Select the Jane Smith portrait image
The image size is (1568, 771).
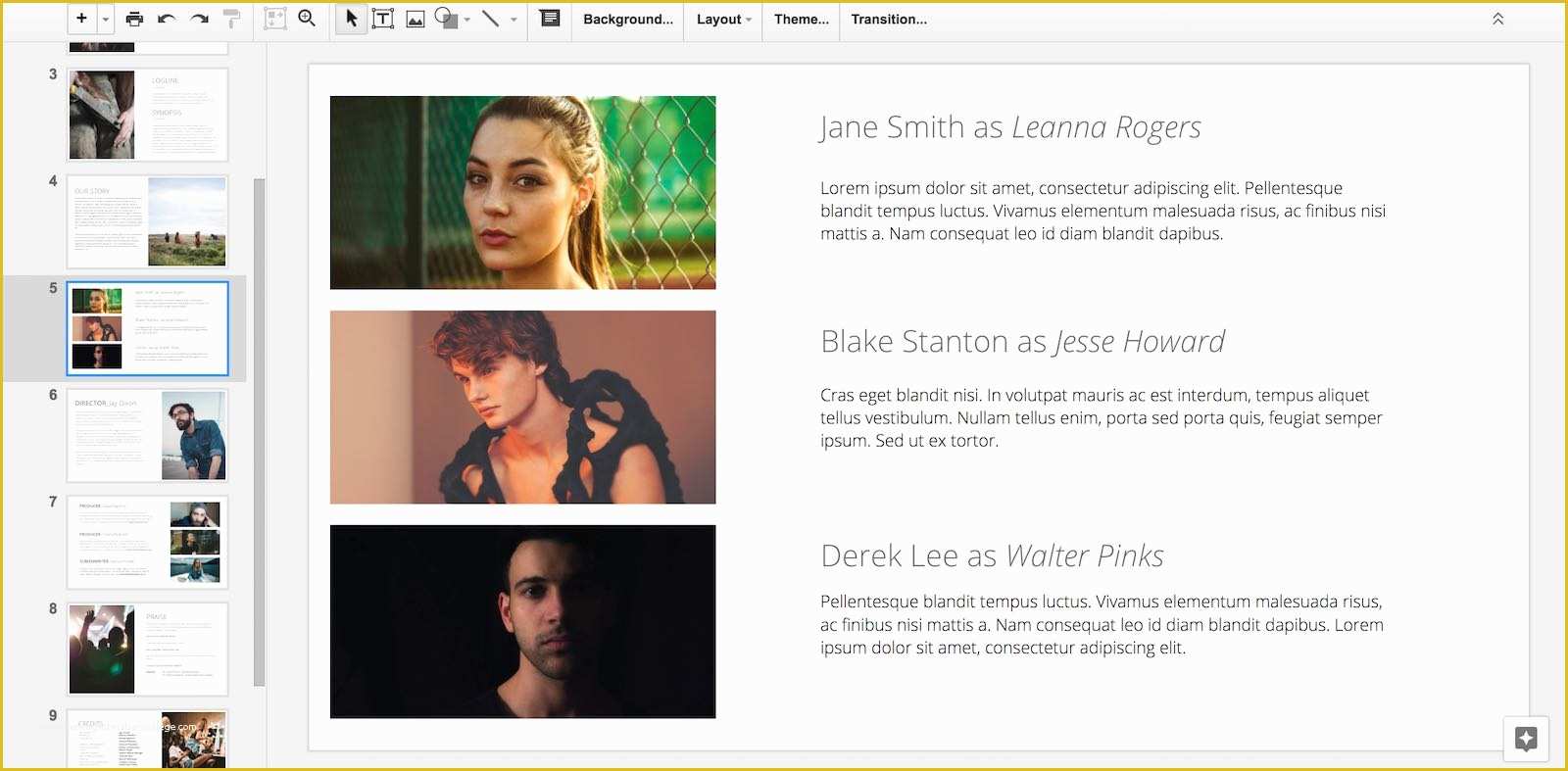522,192
